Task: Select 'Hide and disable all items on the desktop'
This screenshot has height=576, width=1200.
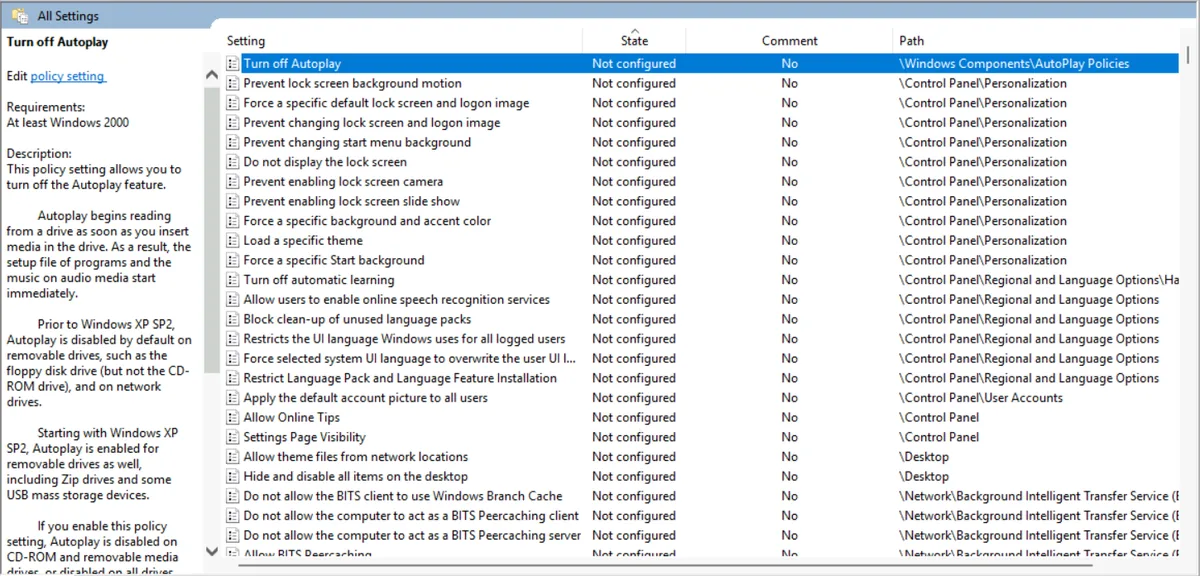Action: (x=702, y=476)
